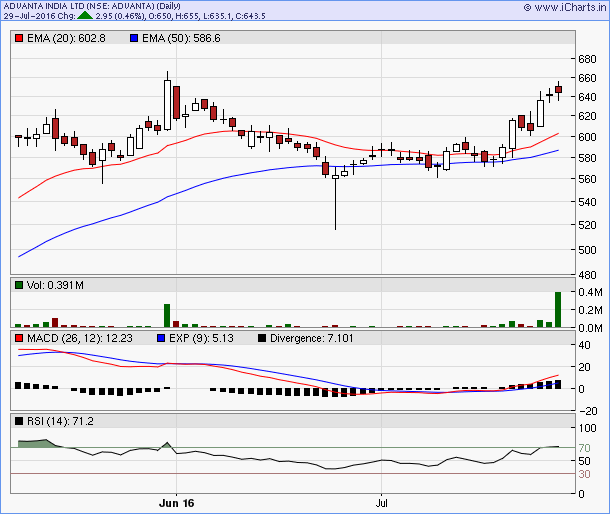Click the last red candlestick at the chart's right end
Image resolution: width=610 pixels, height=514 pixels.
coord(559,91)
